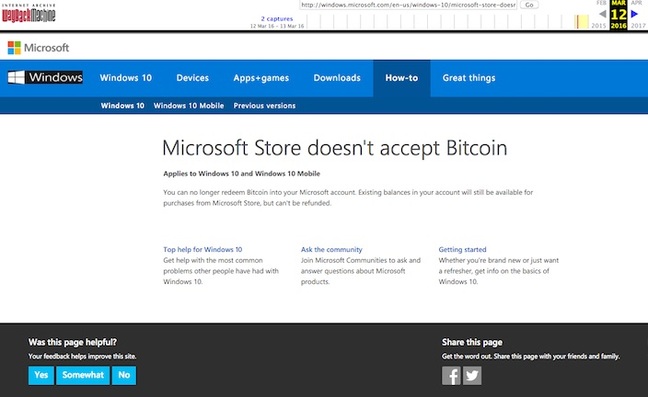Click the No feedback button
The width and height of the screenshot is (648, 397).
[124, 375]
